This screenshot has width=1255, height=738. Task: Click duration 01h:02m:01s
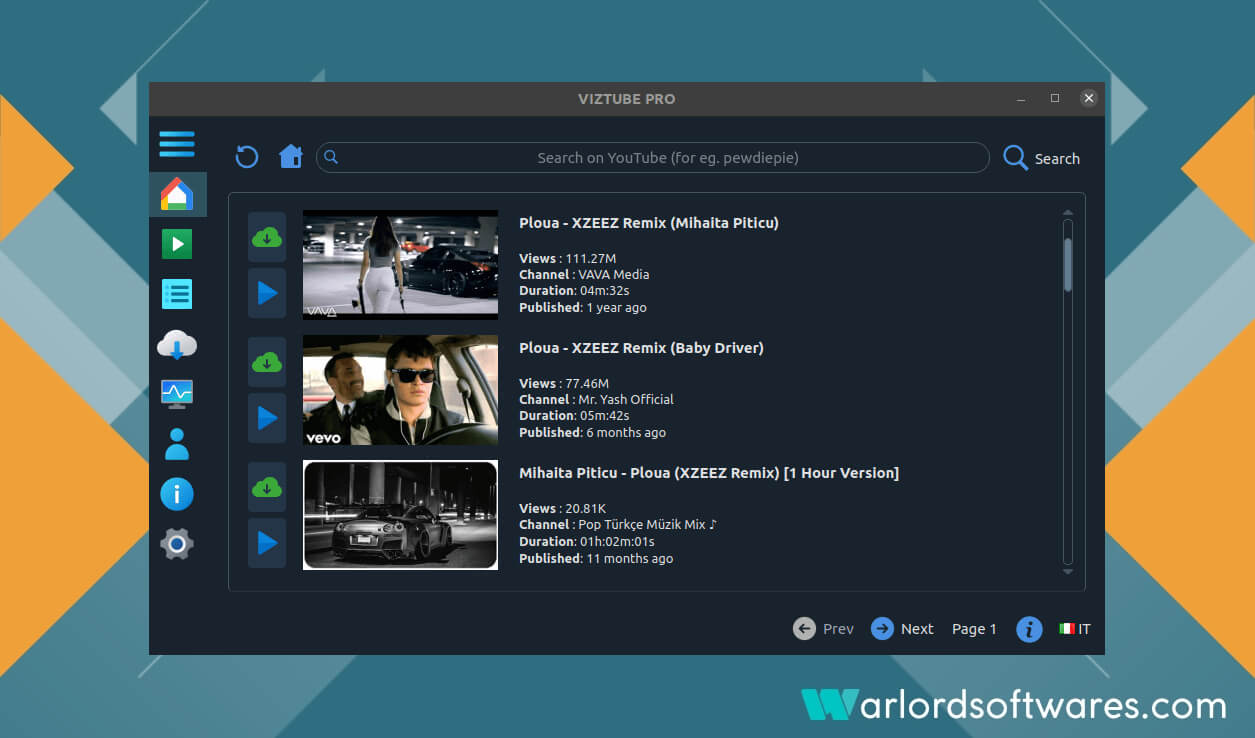point(617,541)
